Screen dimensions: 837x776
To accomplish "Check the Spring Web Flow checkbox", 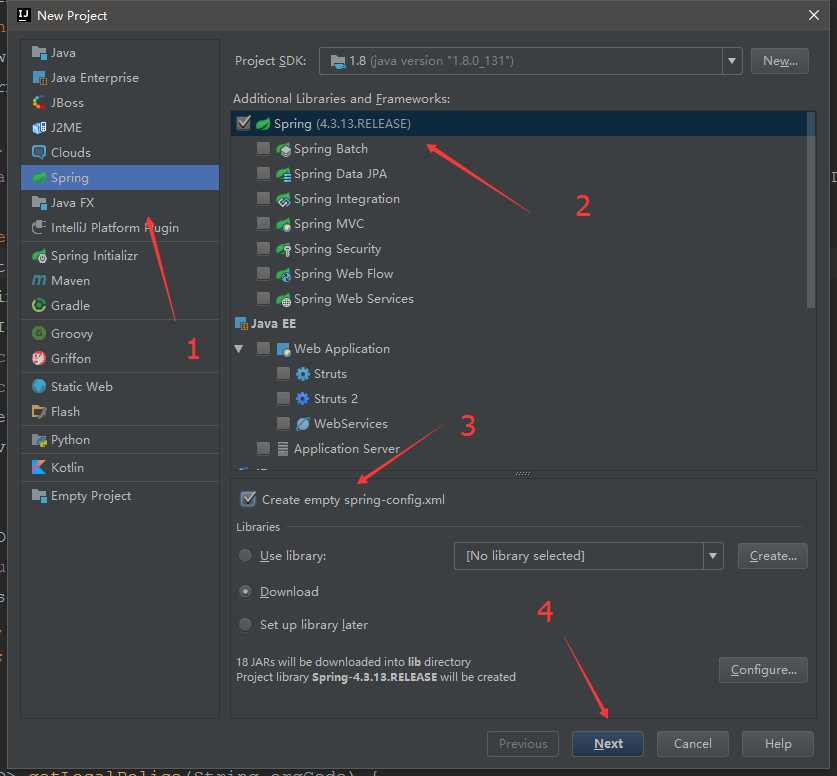I will coord(263,273).
